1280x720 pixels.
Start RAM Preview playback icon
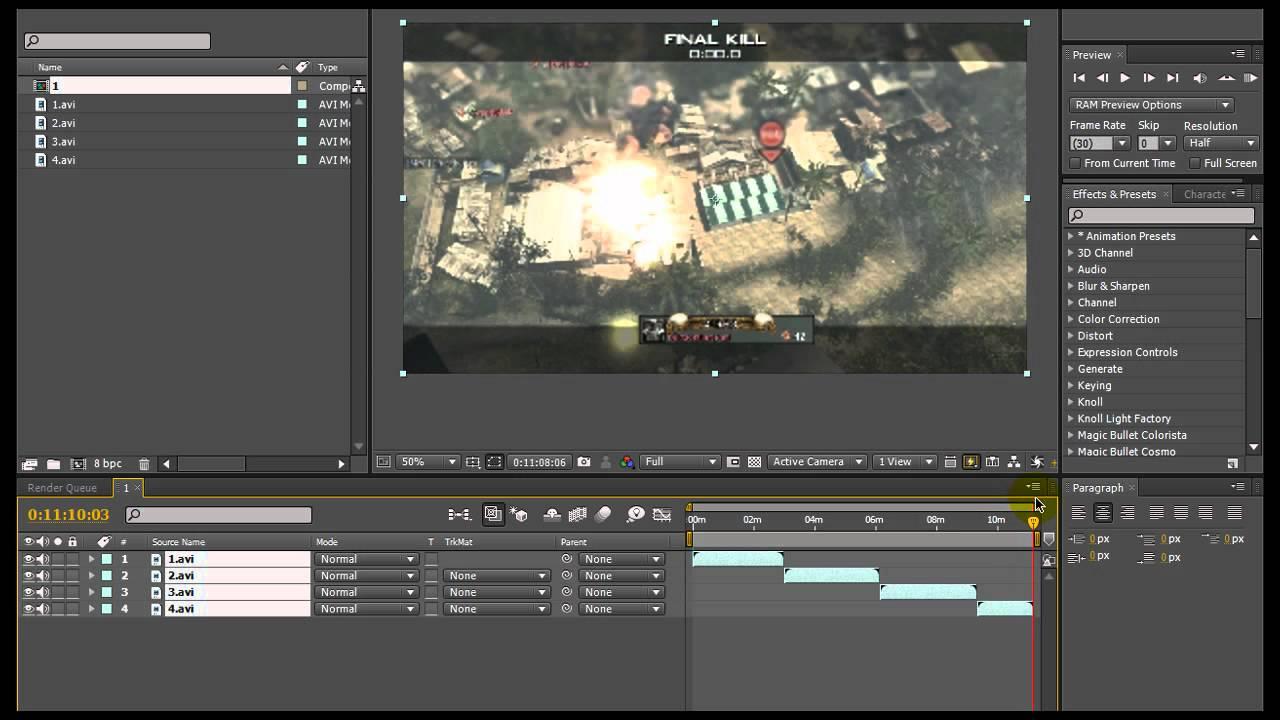[1250, 78]
